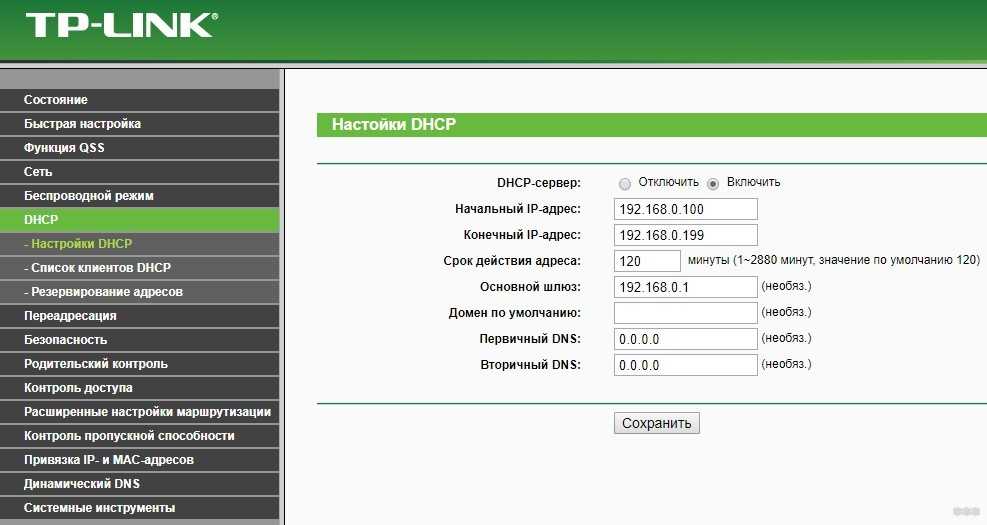The height and width of the screenshot is (525, 987).
Task: Click the TP-LINK logo
Action: click(119, 25)
